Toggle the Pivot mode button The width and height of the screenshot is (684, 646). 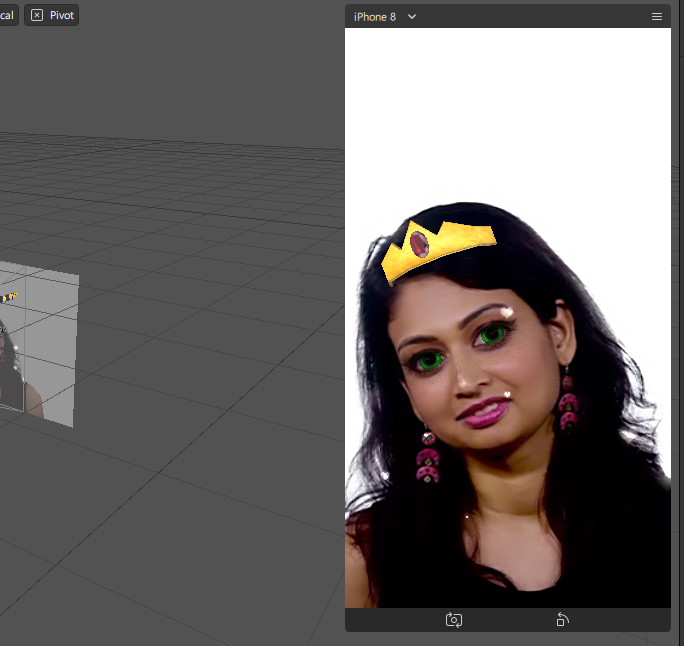(51, 15)
